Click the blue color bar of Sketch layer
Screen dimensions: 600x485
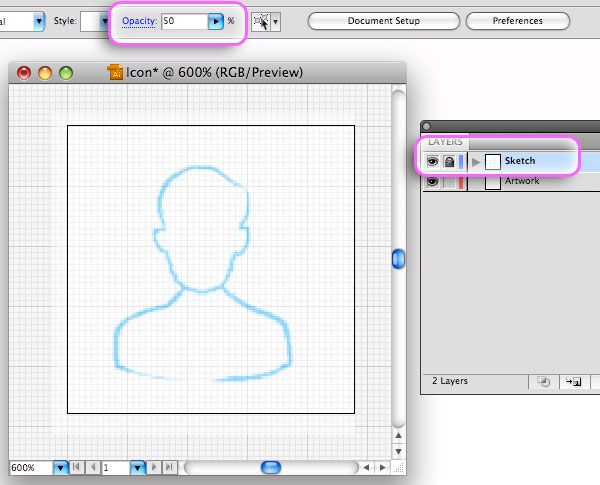(461, 162)
